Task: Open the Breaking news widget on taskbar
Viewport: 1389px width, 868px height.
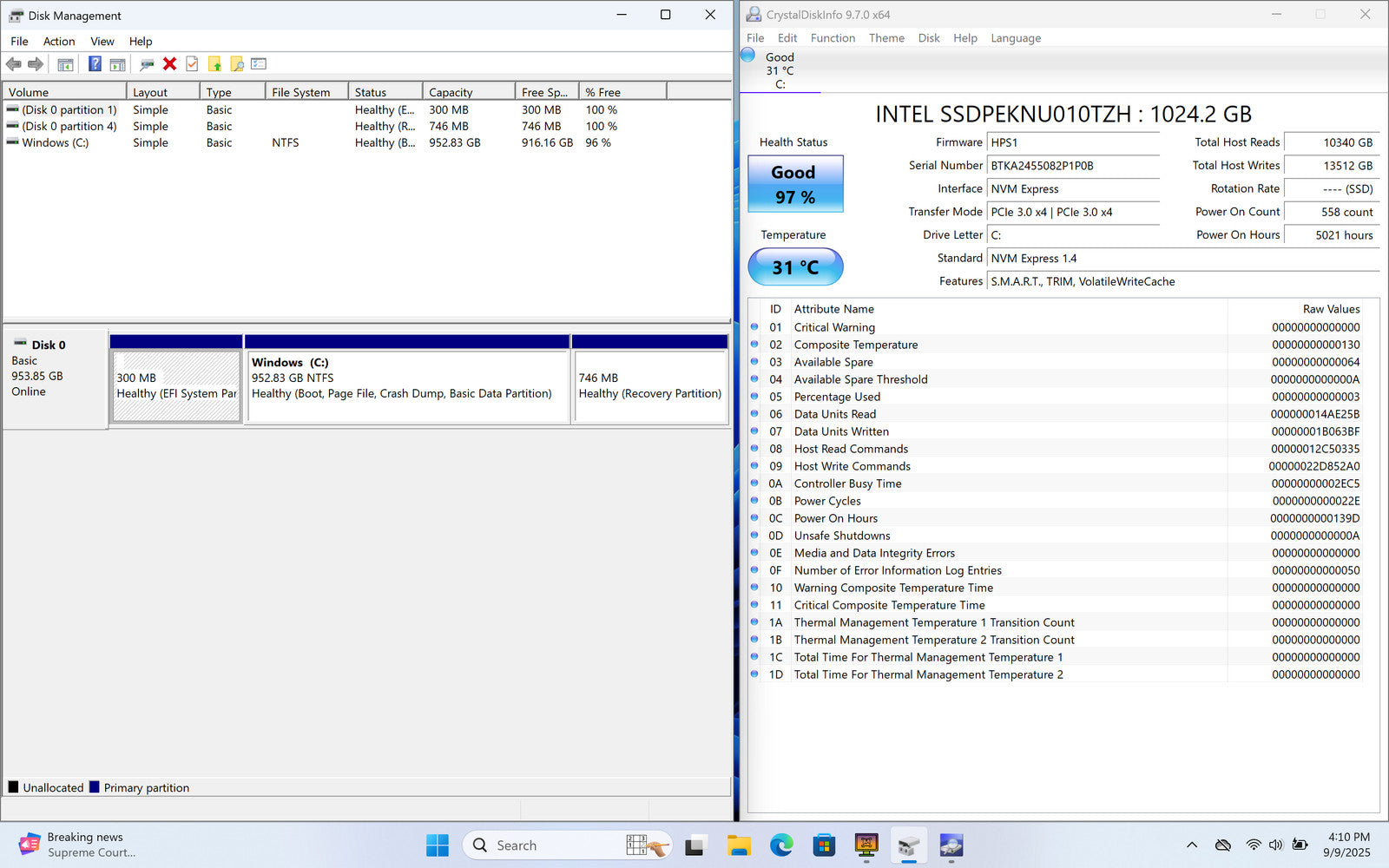Action: point(77,845)
